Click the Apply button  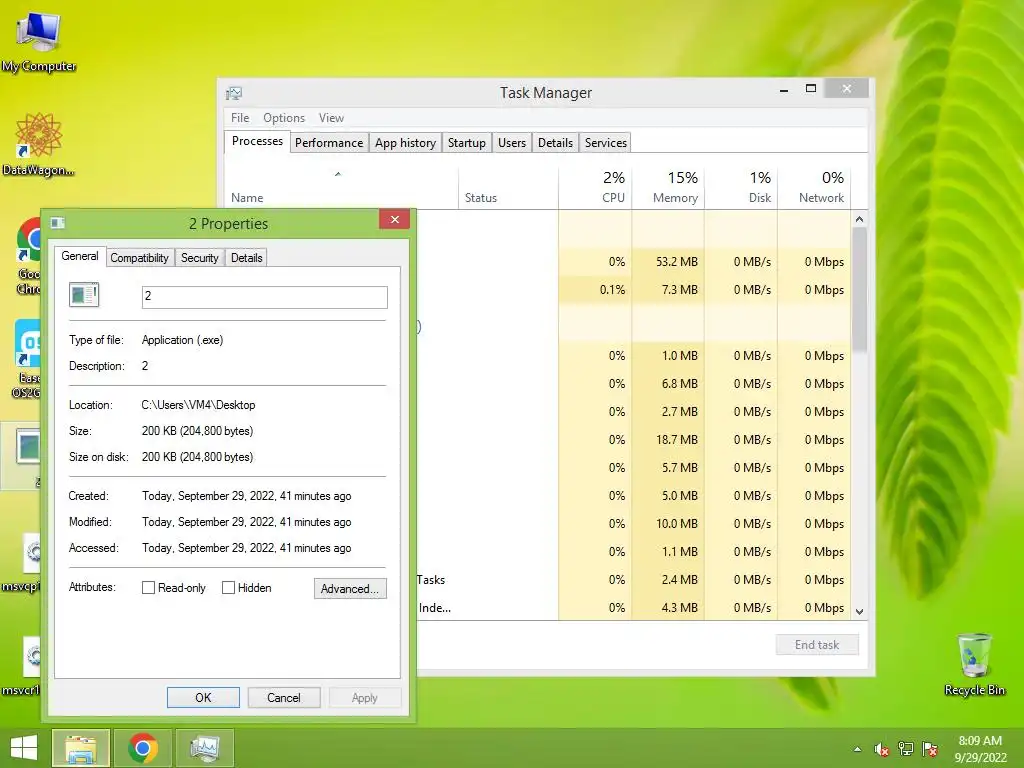click(364, 697)
